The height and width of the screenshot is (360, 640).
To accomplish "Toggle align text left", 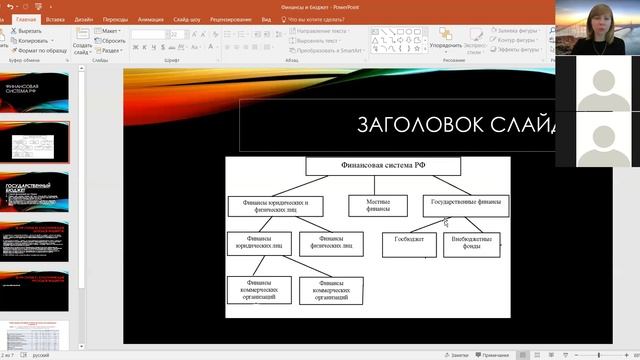I will tap(227, 47).
